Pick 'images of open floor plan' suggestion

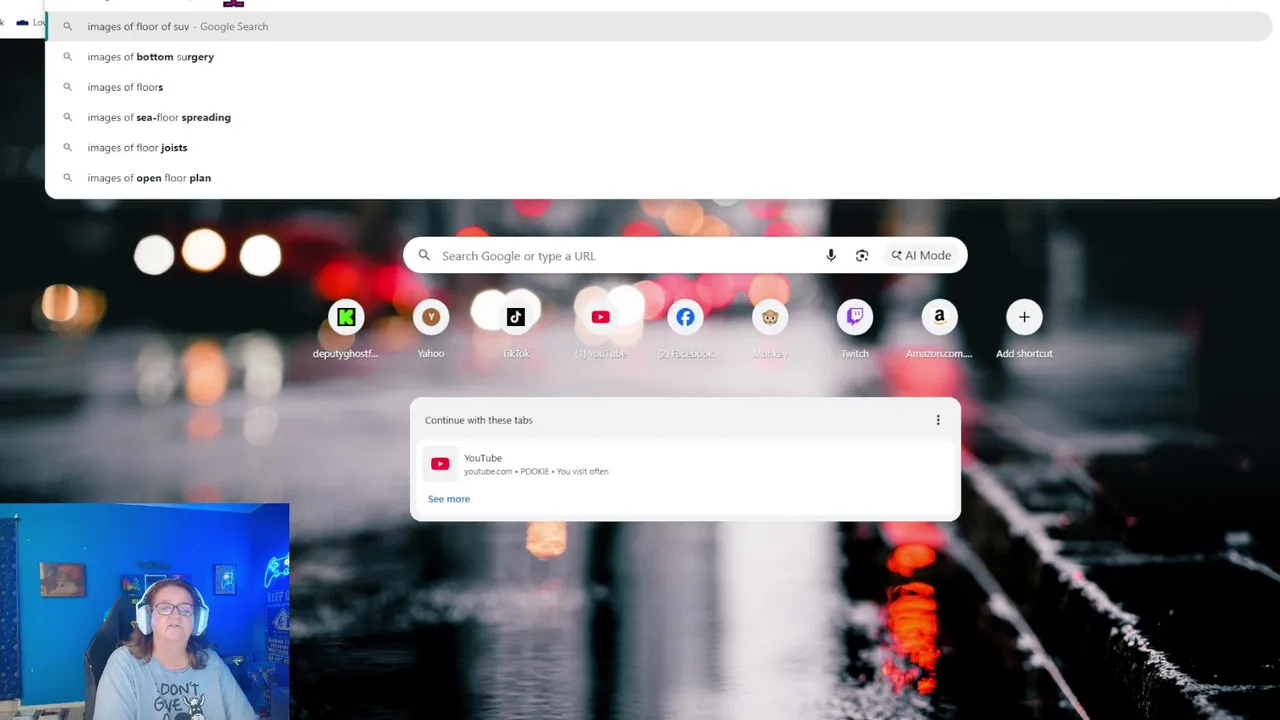click(x=660, y=177)
